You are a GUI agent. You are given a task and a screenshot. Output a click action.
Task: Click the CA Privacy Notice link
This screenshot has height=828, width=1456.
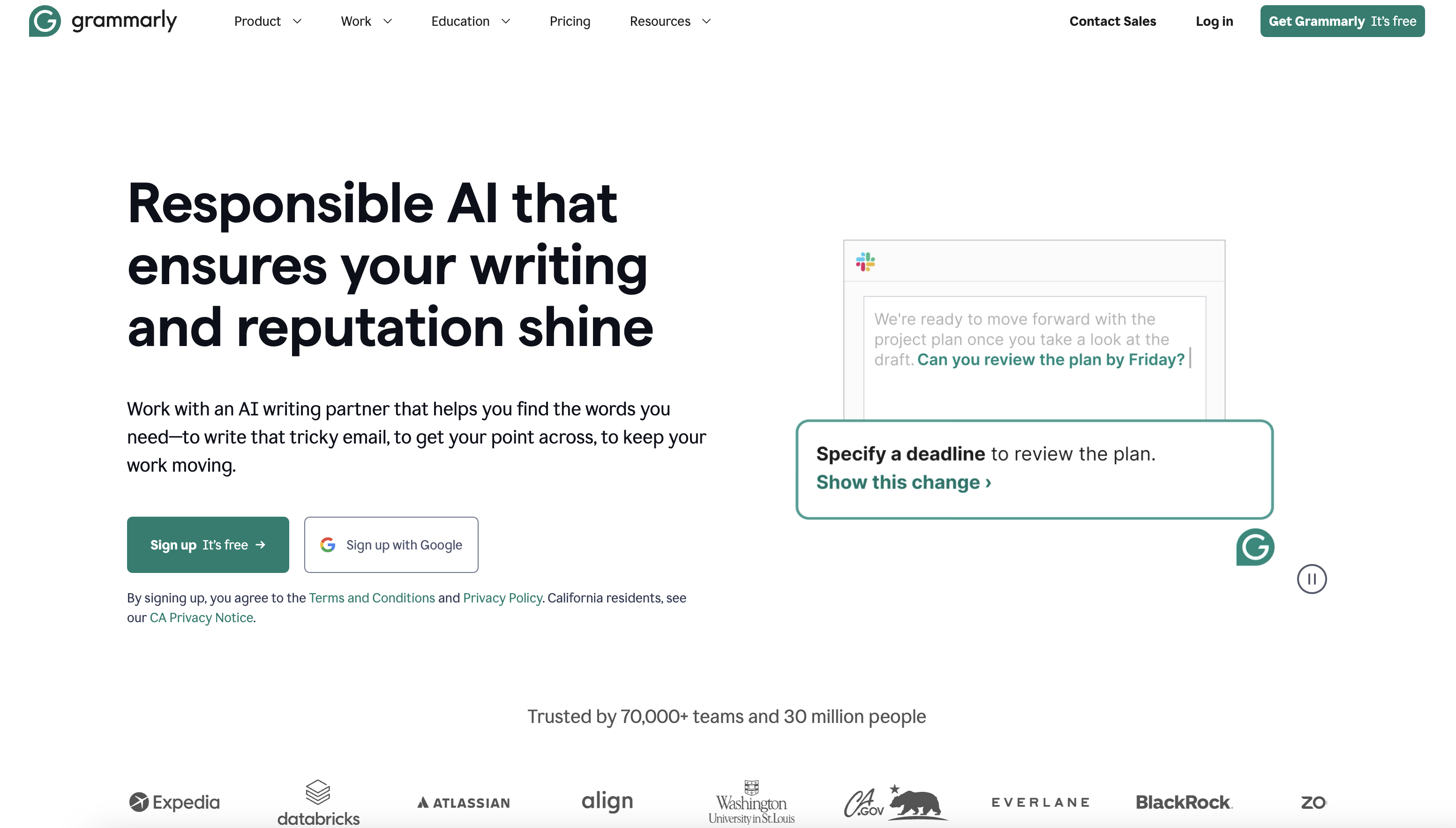[201, 617]
